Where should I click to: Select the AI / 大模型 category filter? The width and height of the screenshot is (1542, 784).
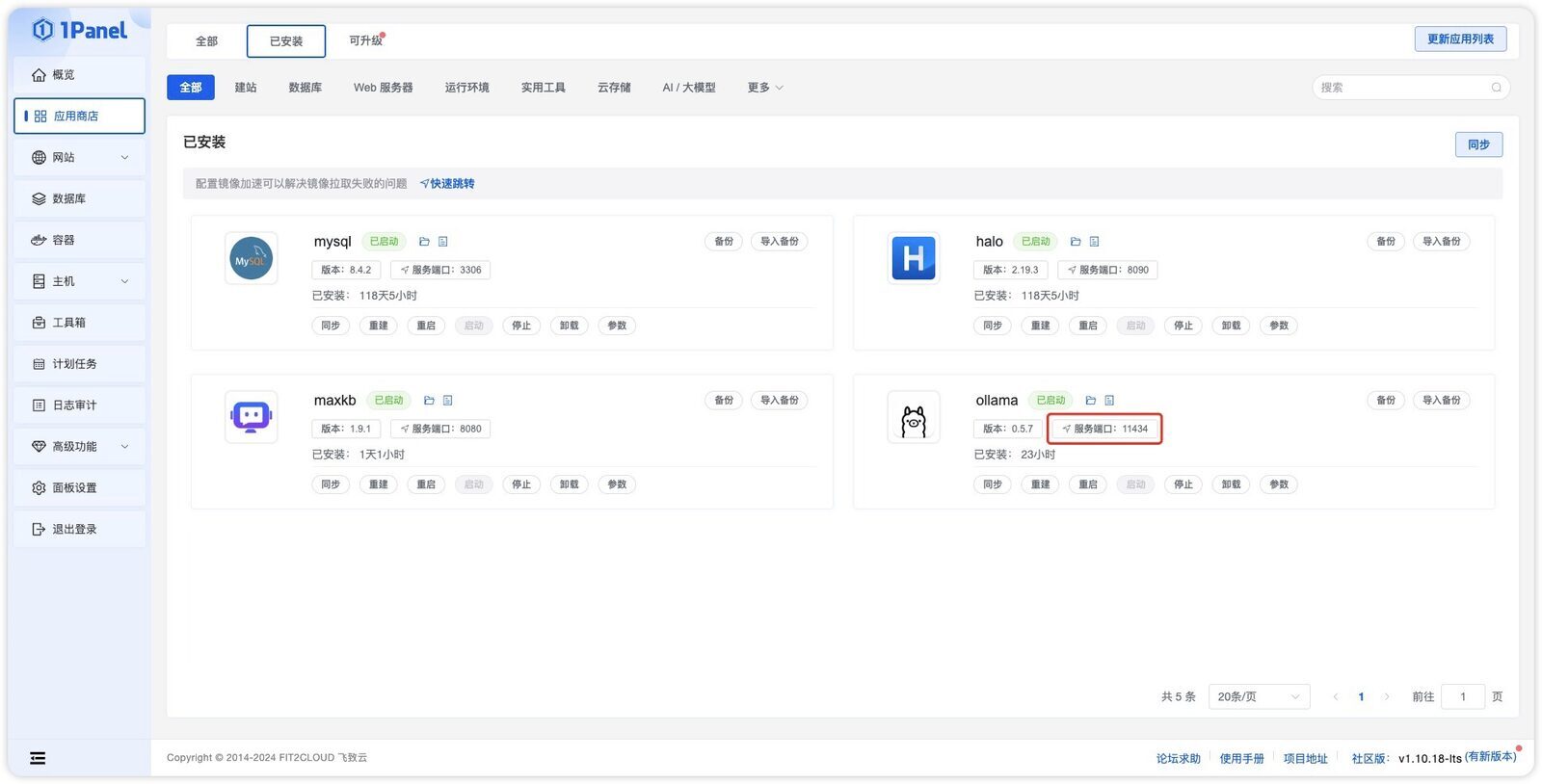click(689, 88)
